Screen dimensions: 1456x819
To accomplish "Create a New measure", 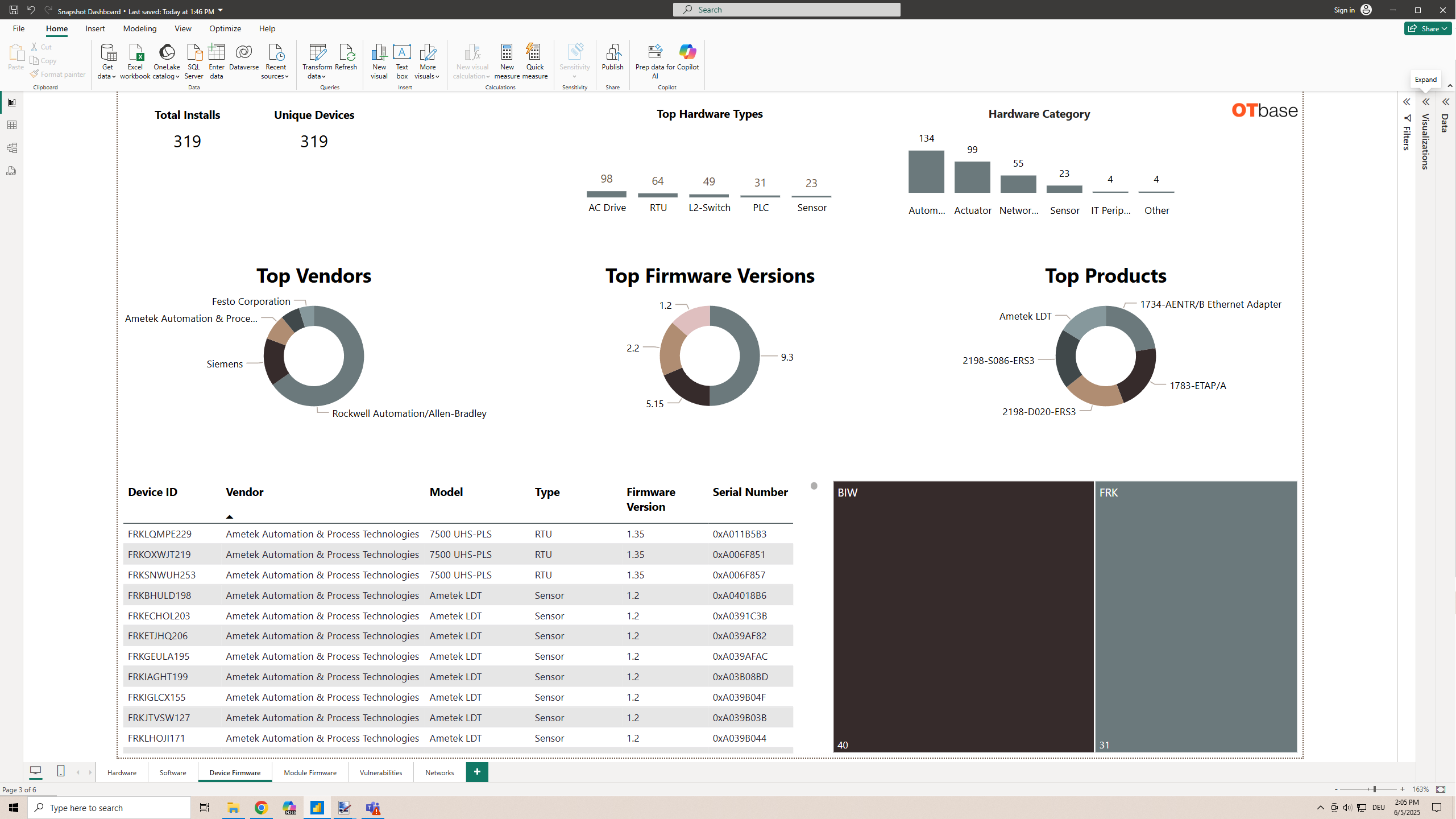I will [x=507, y=61].
